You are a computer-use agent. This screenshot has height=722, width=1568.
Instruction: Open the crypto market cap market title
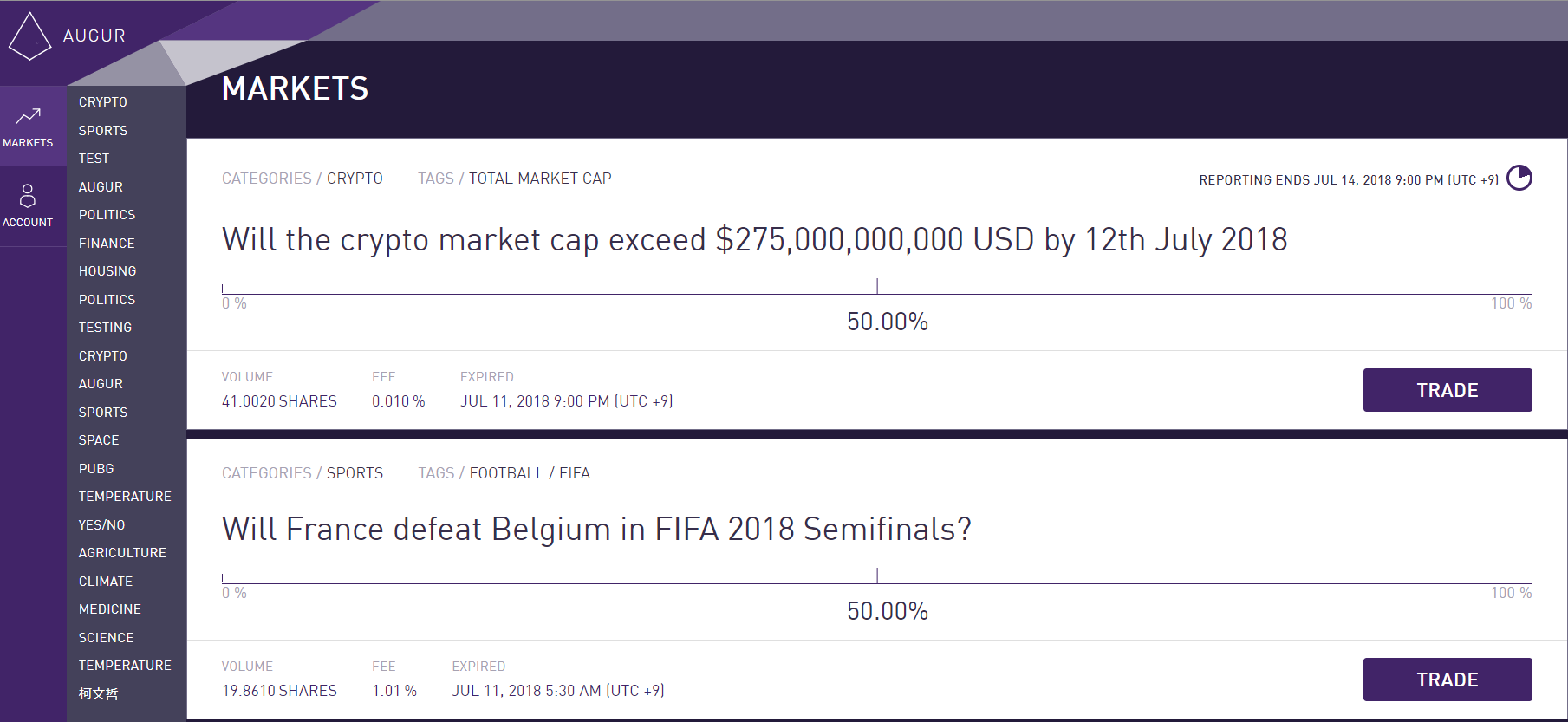coord(754,240)
